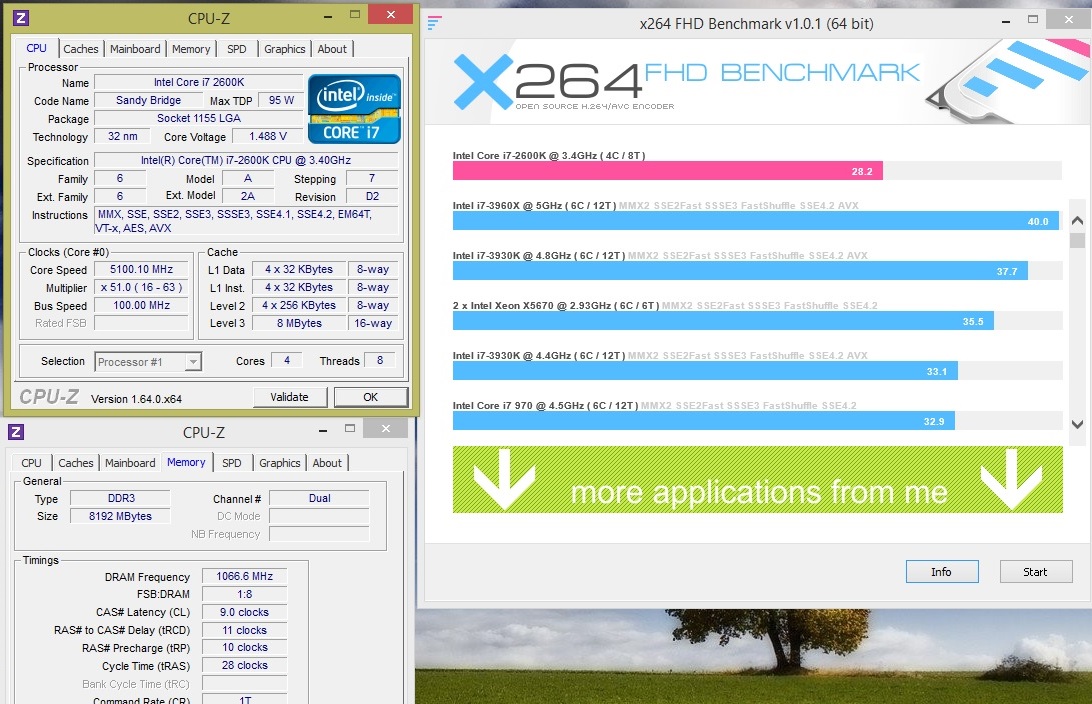Click OK button in top CPU-Z window
Screen dimensions: 1092x704
pyautogui.click(x=370, y=397)
